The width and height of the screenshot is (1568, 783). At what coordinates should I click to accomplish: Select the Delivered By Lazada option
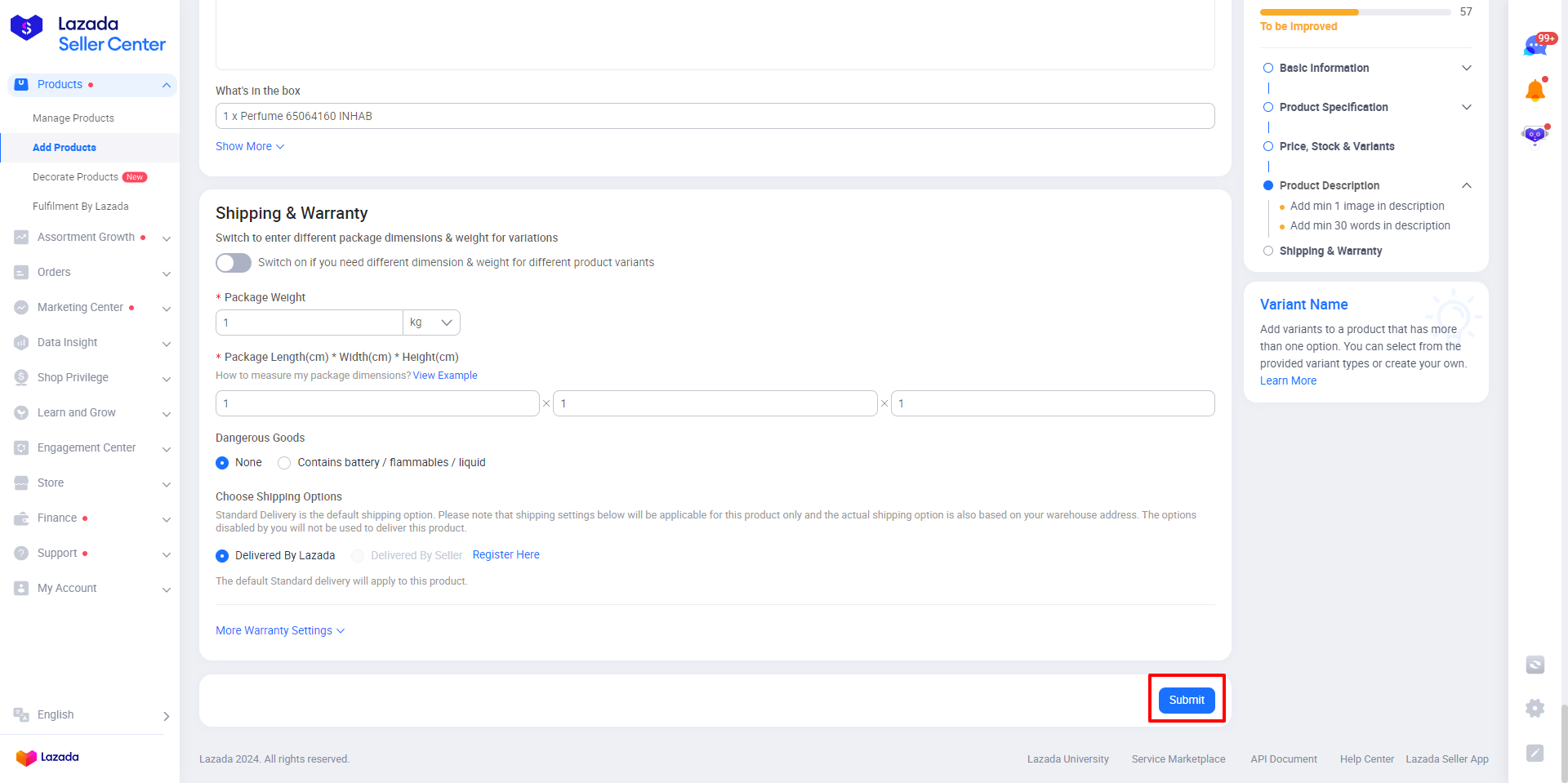(222, 556)
